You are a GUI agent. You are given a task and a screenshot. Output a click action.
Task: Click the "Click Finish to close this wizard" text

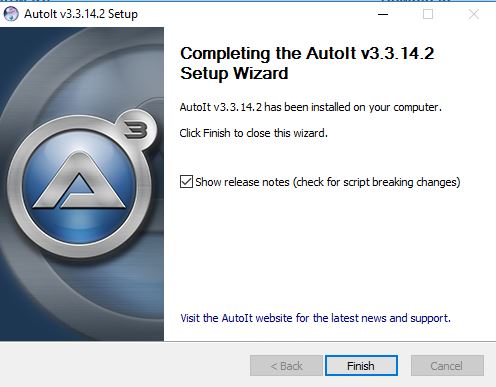pyautogui.click(x=253, y=133)
